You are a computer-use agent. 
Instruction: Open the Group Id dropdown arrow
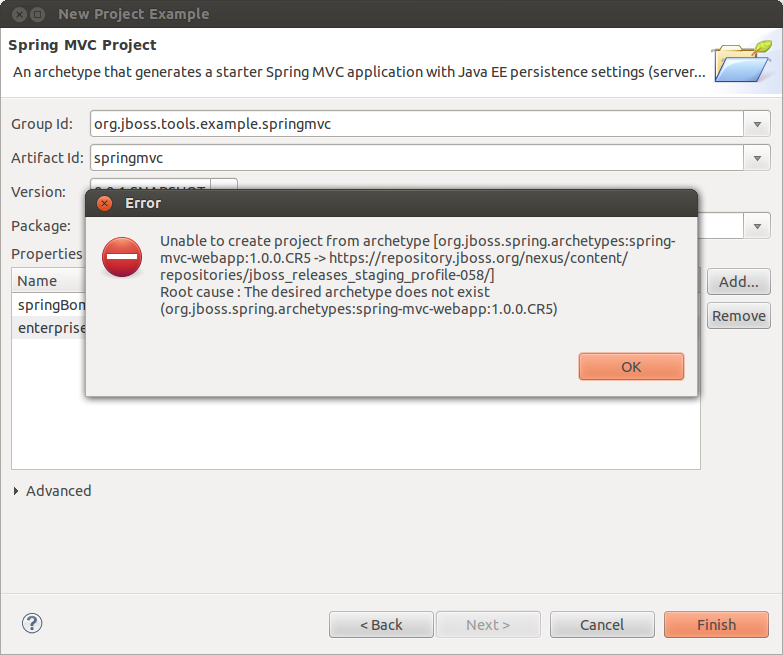pos(757,124)
